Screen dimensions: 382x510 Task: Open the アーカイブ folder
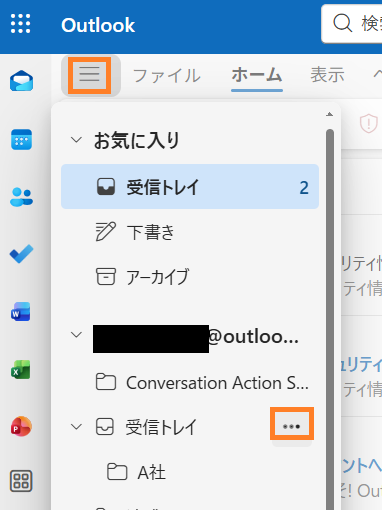[x=190, y=277]
